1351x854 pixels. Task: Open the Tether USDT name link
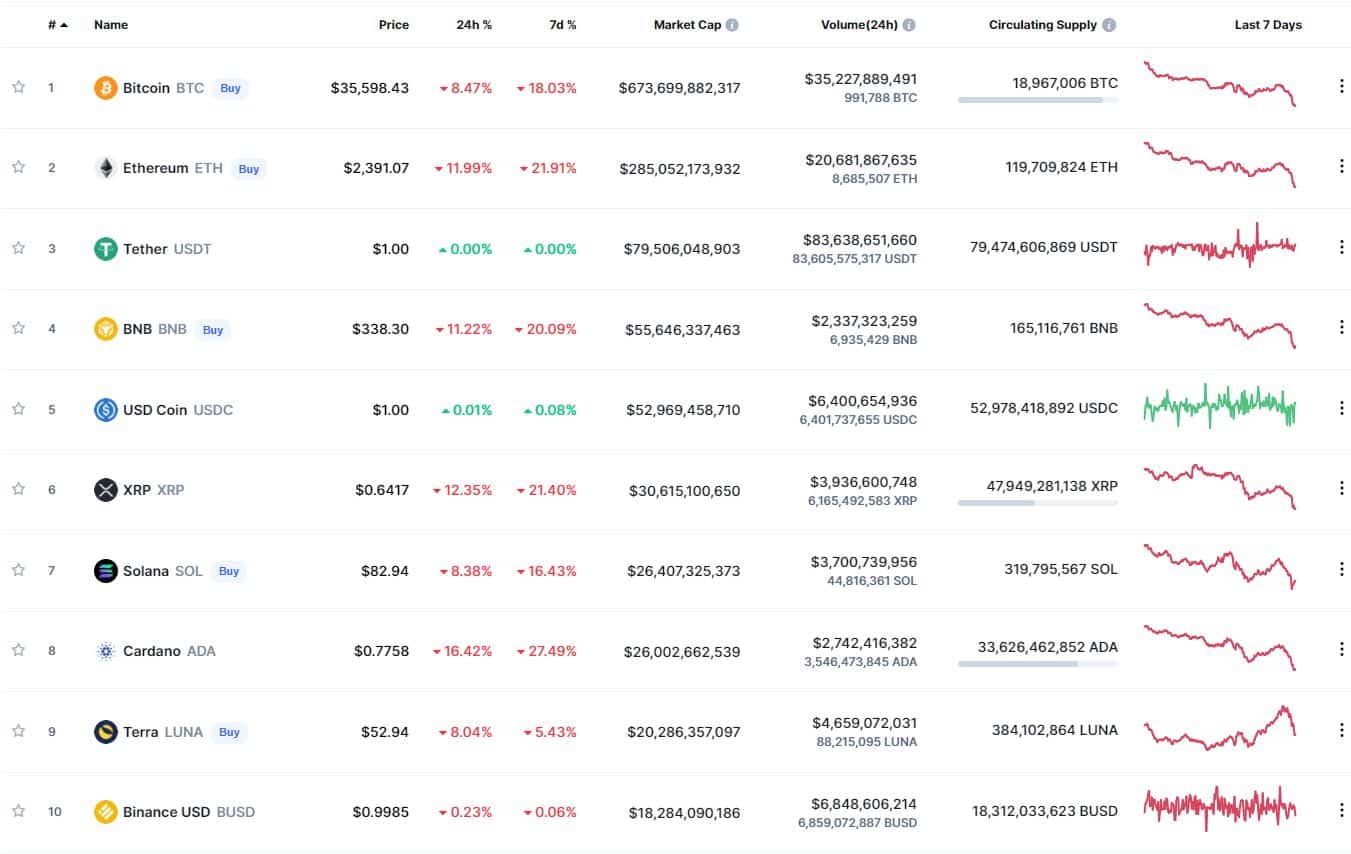pos(167,249)
